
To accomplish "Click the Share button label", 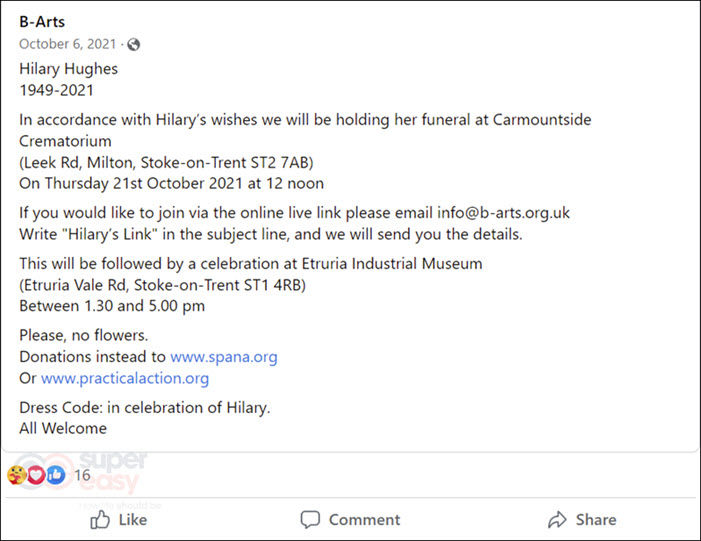I will (x=596, y=520).
